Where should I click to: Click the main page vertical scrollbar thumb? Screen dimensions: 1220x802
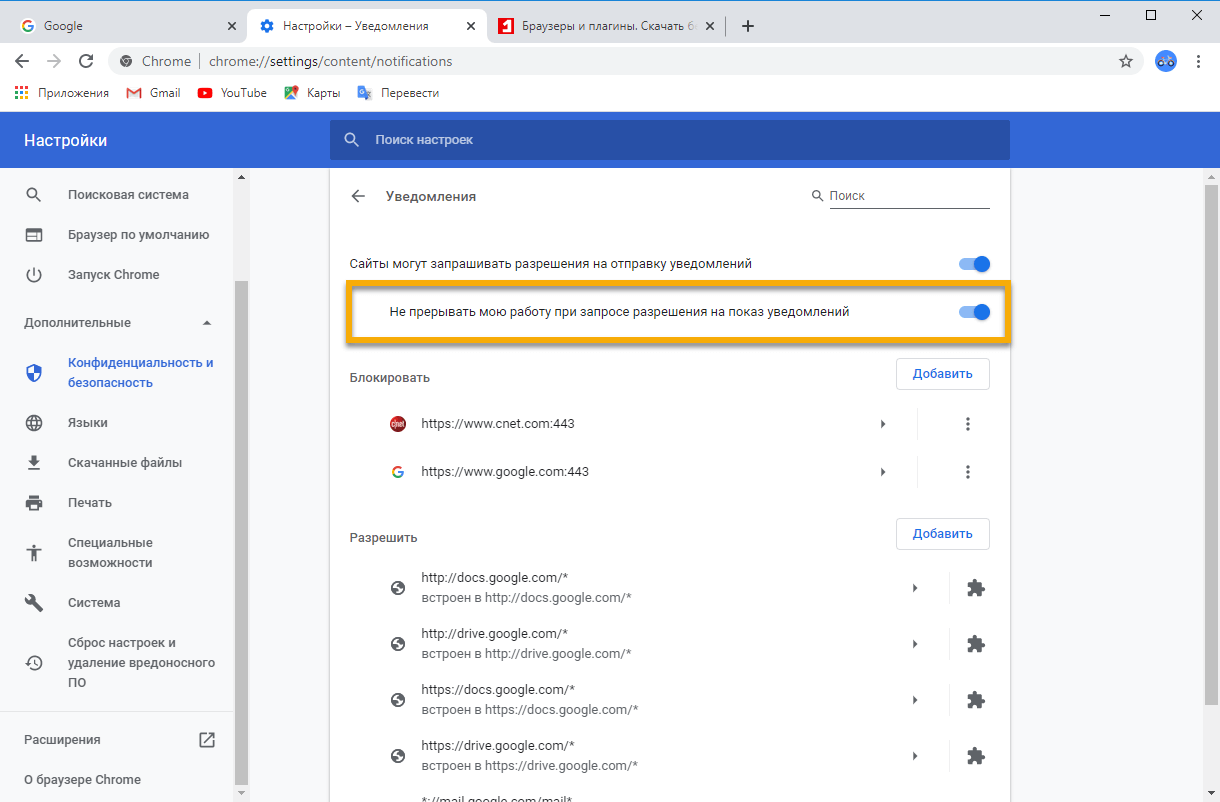1211,444
